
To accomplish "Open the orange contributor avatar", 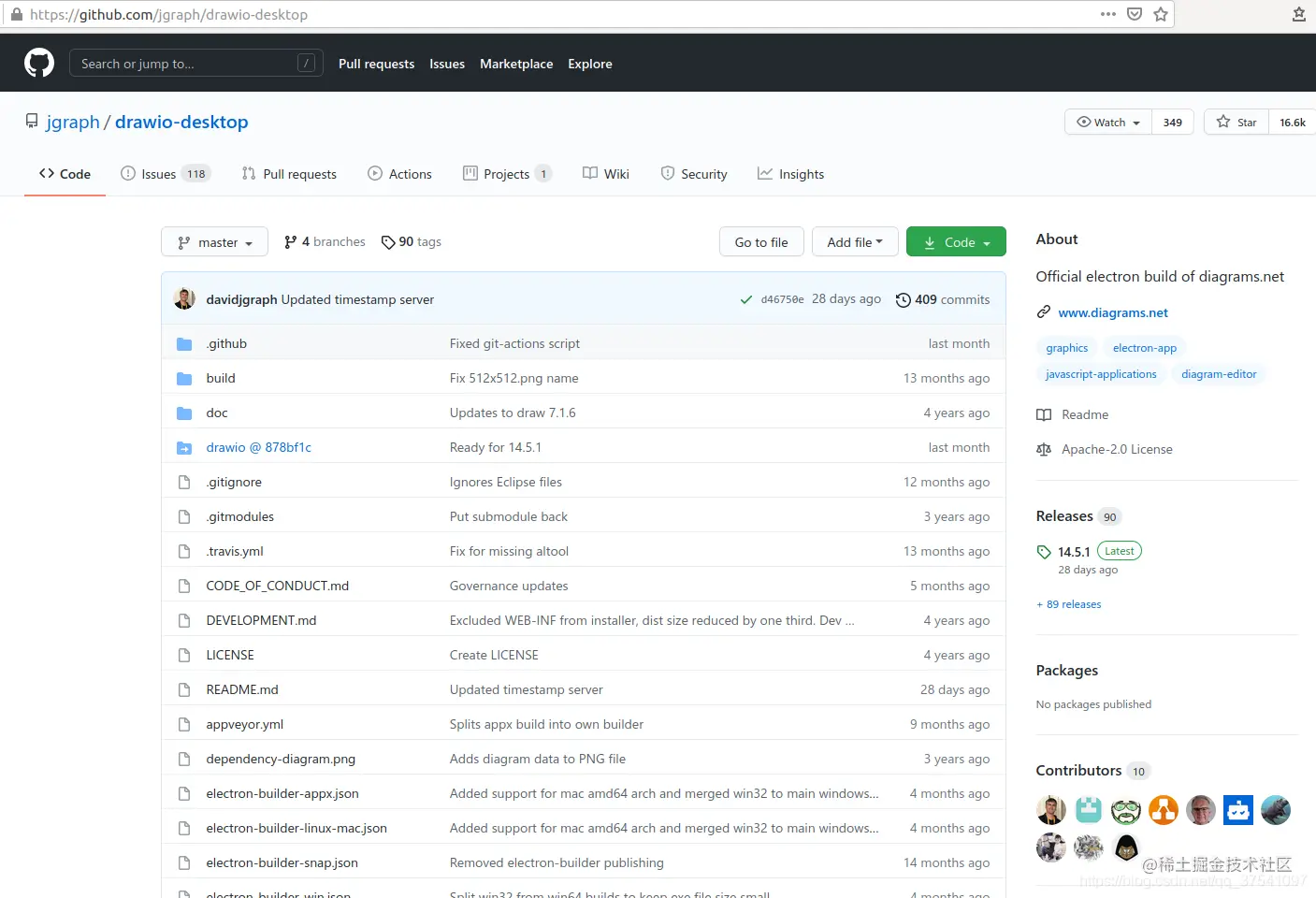I will click(x=1164, y=810).
